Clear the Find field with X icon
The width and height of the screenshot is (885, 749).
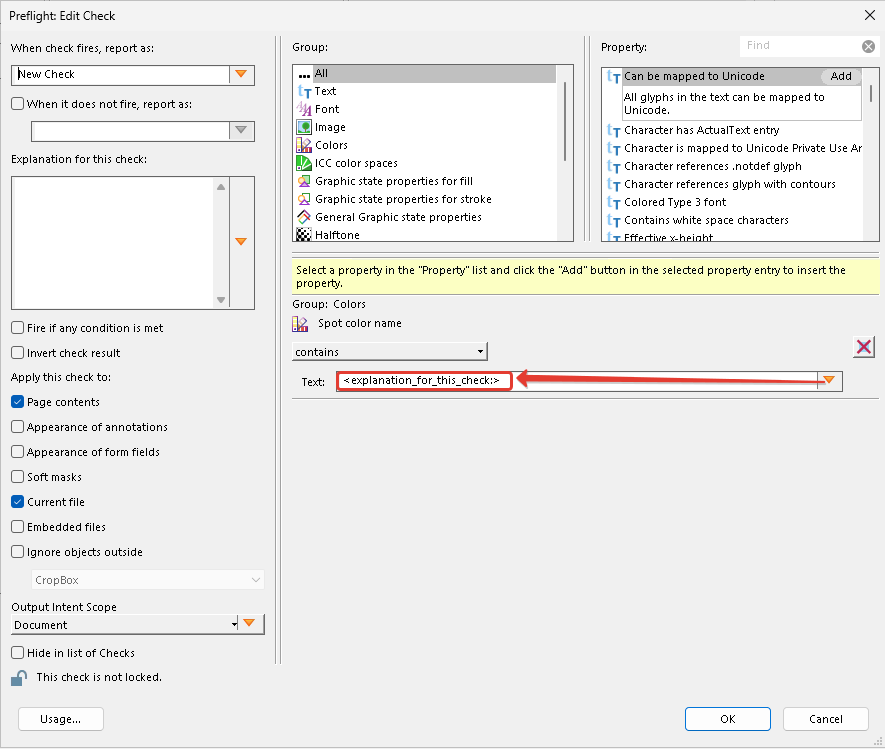point(869,47)
